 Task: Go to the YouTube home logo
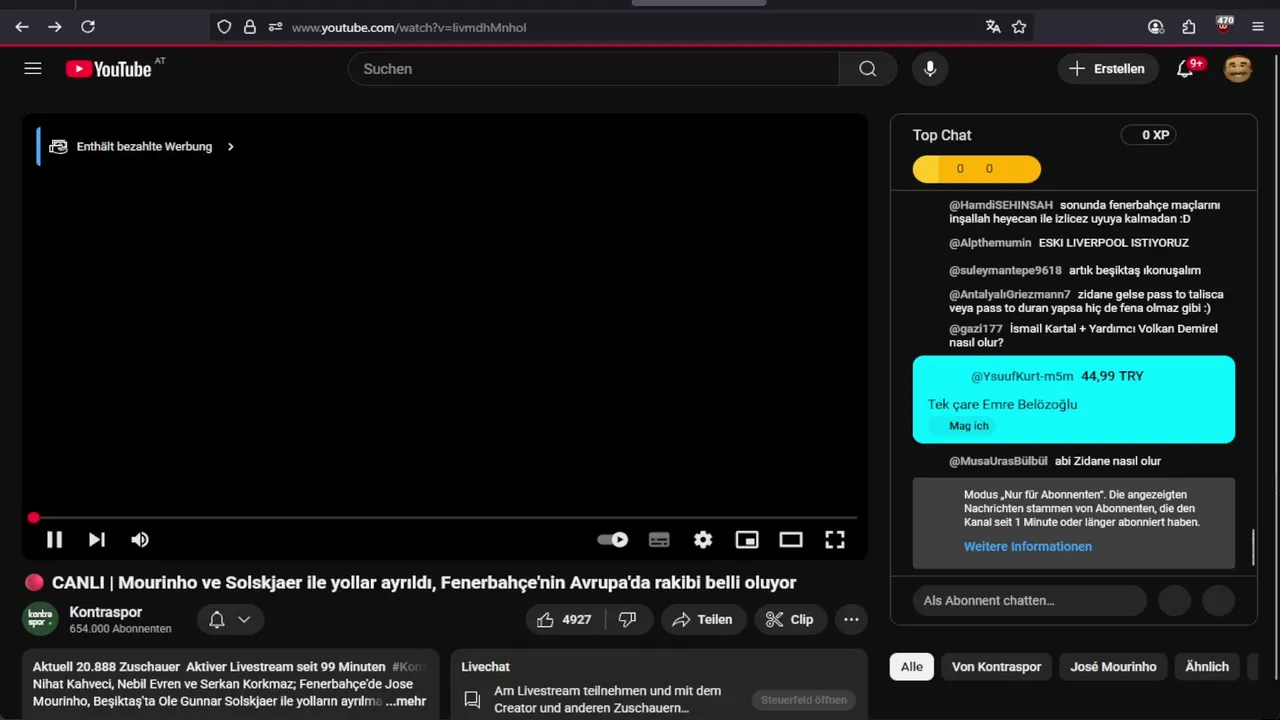click(x=109, y=68)
